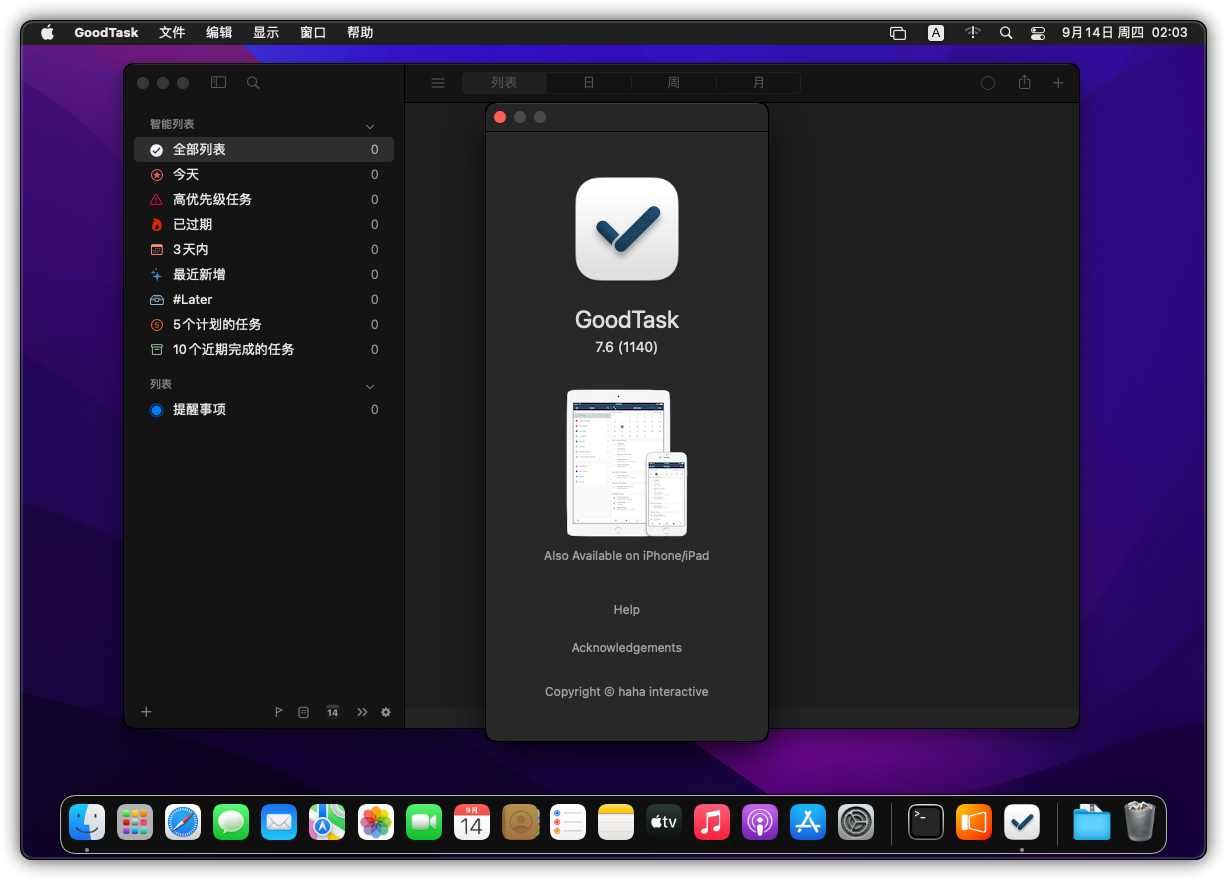
Task: Click the flag icon in sidebar footer
Action: (x=278, y=712)
